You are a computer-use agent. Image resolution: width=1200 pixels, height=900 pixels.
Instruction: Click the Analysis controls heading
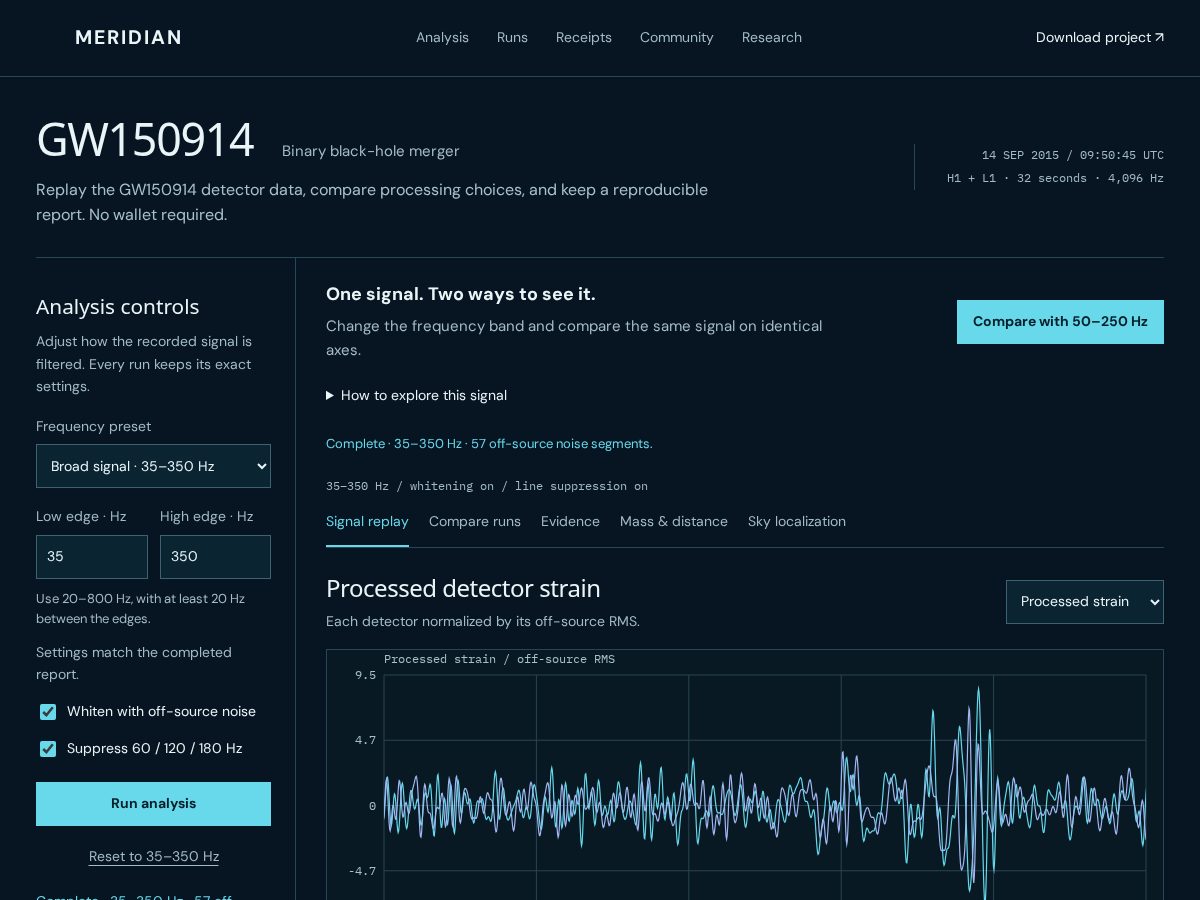coord(118,307)
